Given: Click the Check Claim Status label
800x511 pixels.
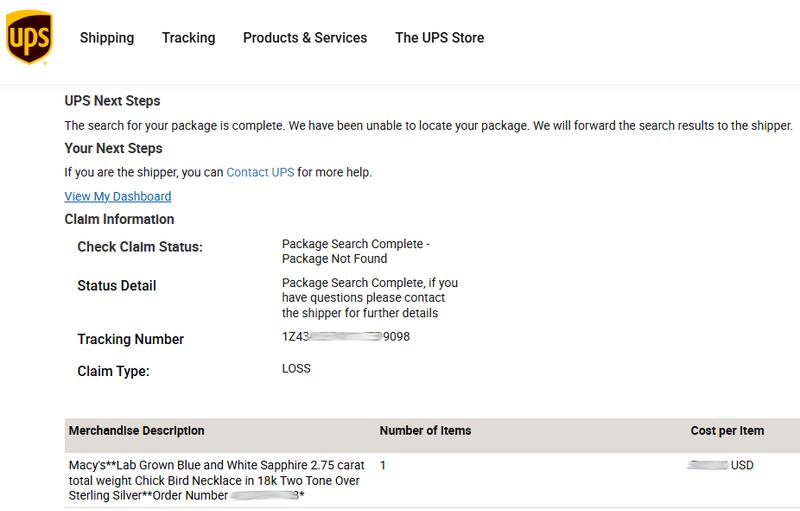Looking at the screenshot, I should (x=140, y=247).
